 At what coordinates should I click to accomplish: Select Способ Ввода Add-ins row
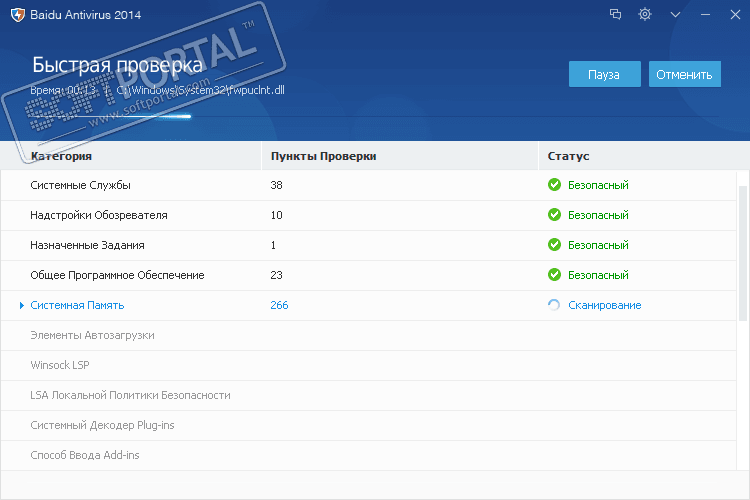[368, 456]
